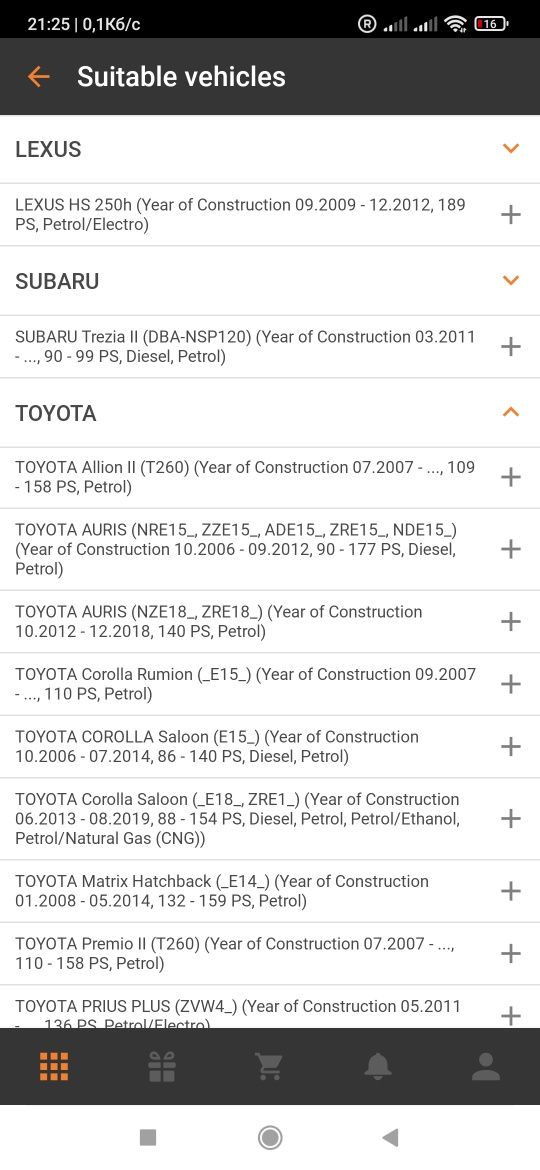Open the notifications bell

(378, 1066)
